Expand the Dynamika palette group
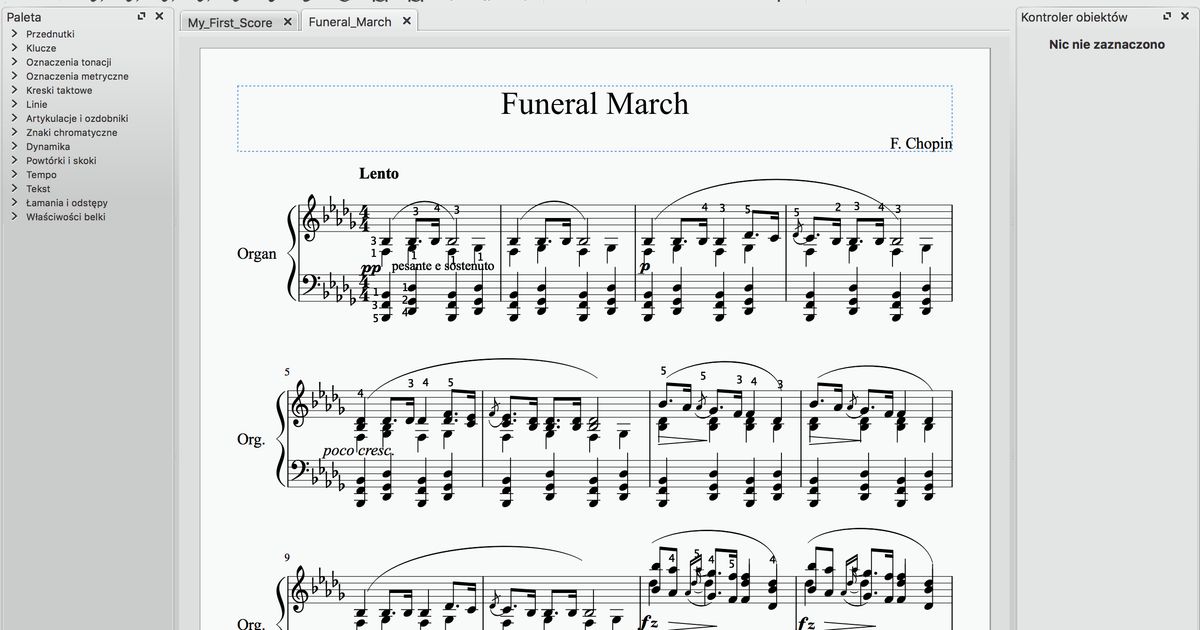1200x630 pixels. (x=48, y=146)
